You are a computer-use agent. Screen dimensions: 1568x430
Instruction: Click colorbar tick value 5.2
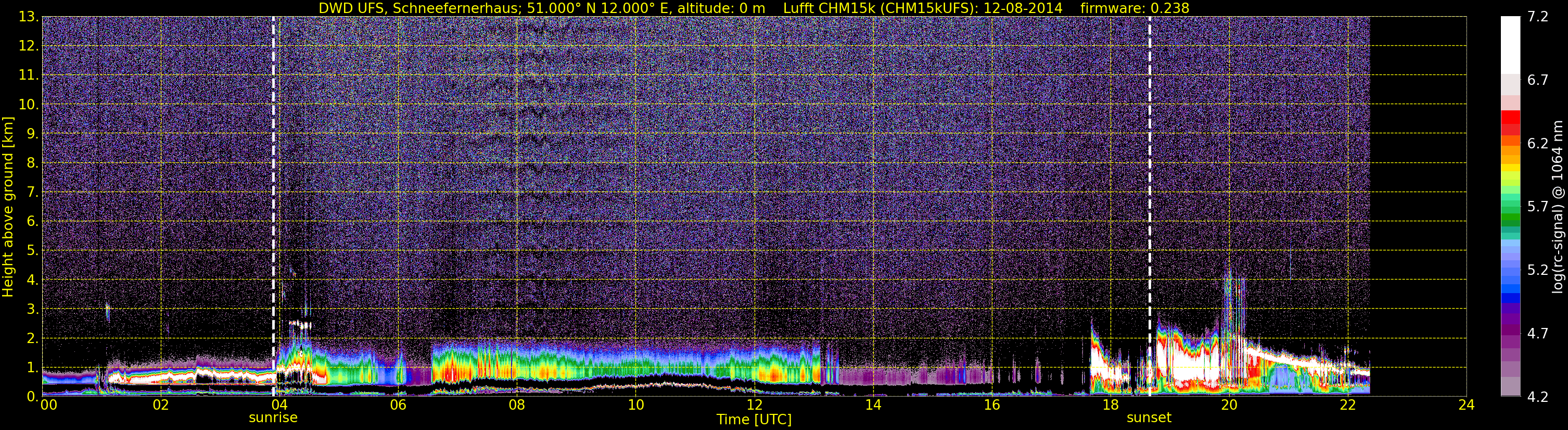(x=1538, y=270)
